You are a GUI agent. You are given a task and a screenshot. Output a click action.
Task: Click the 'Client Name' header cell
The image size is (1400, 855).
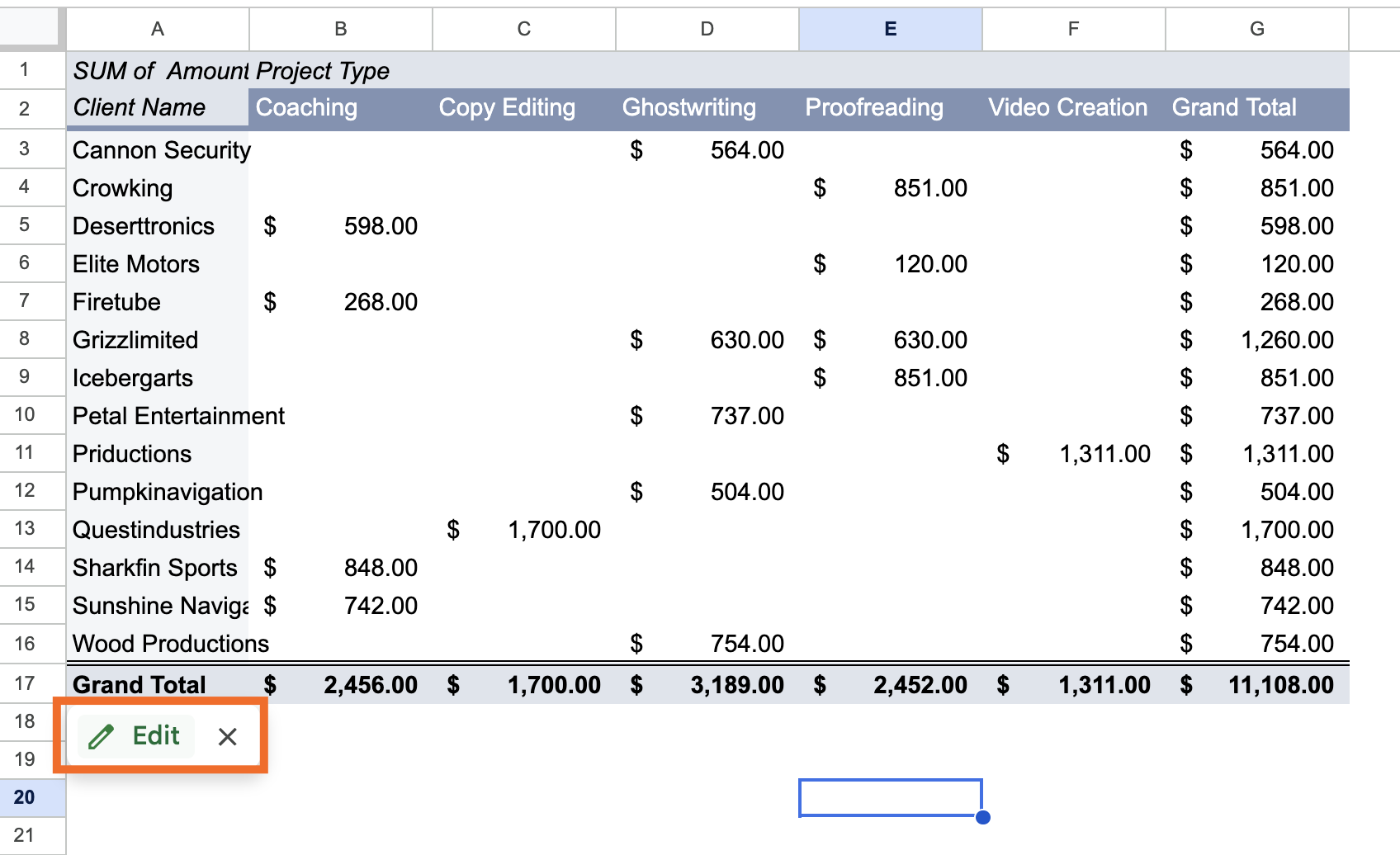click(x=158, y=108)
